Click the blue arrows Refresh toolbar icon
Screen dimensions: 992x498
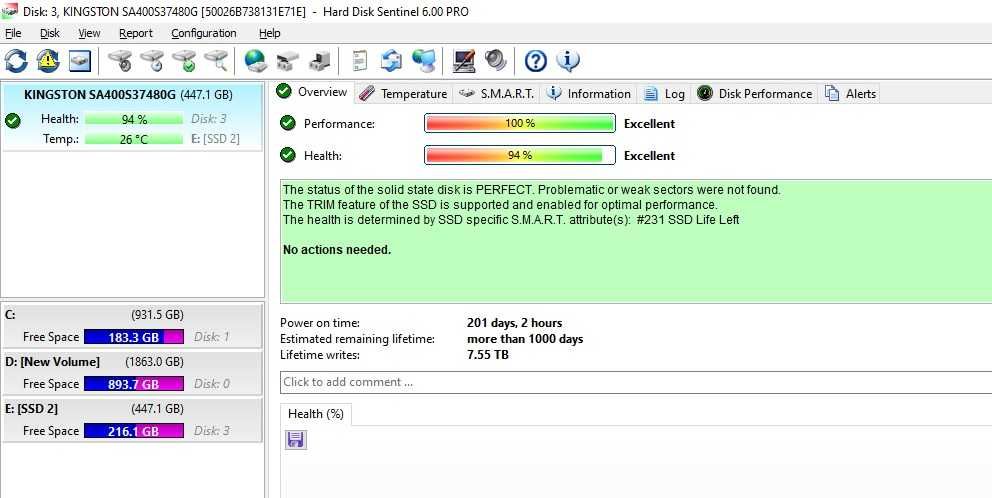pyautogui.click(x=16, y=61)
